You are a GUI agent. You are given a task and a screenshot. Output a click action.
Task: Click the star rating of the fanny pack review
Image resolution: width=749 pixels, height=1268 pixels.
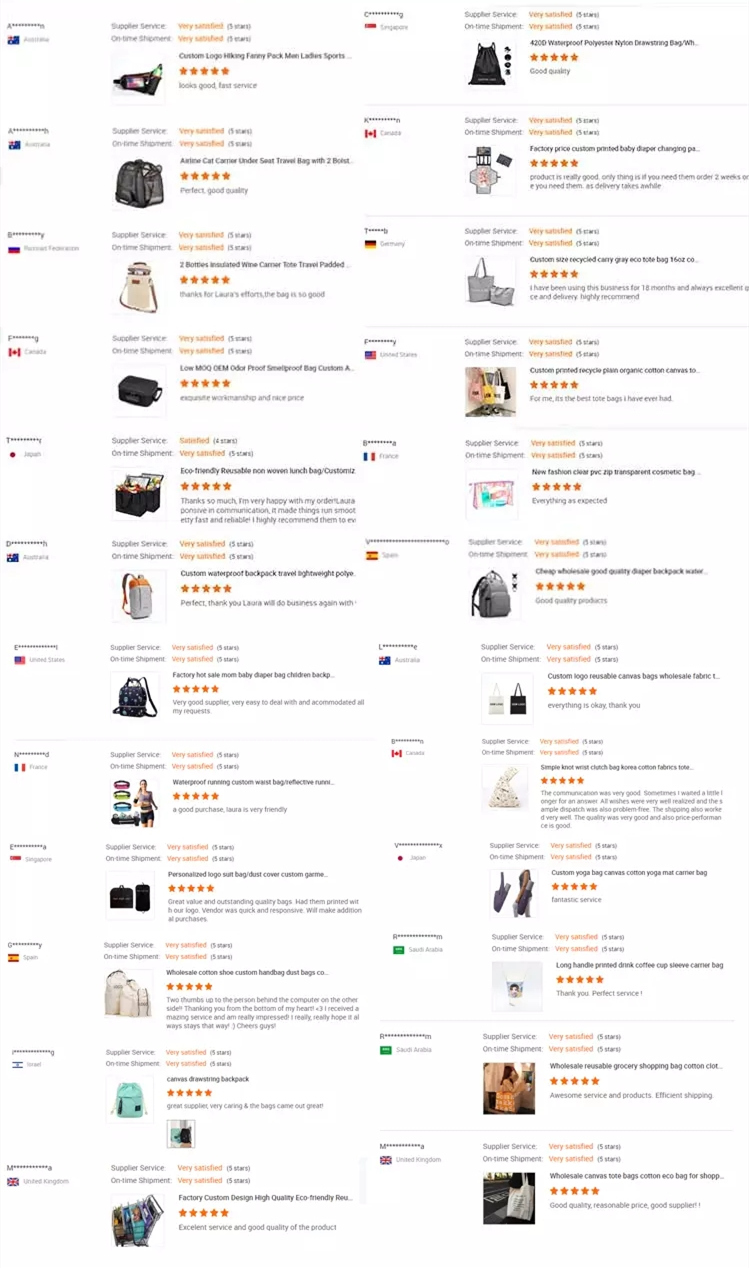204,71
